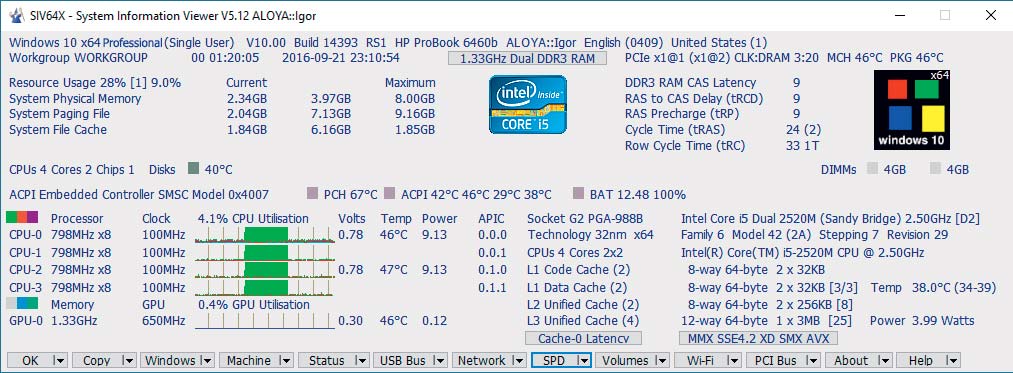Click the CPU-1 utilisation graph
This screenshot has height=373, width=1013.
[265, 252]
